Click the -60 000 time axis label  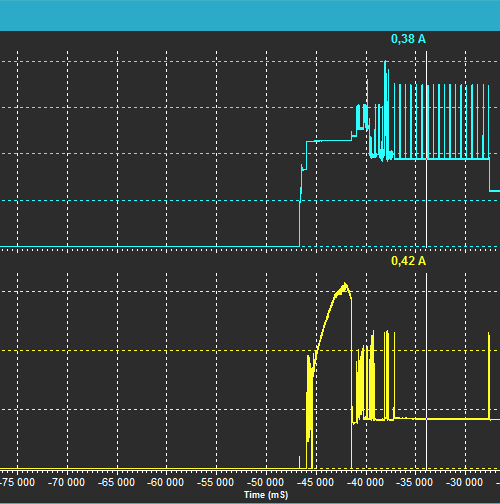(166, 482)
